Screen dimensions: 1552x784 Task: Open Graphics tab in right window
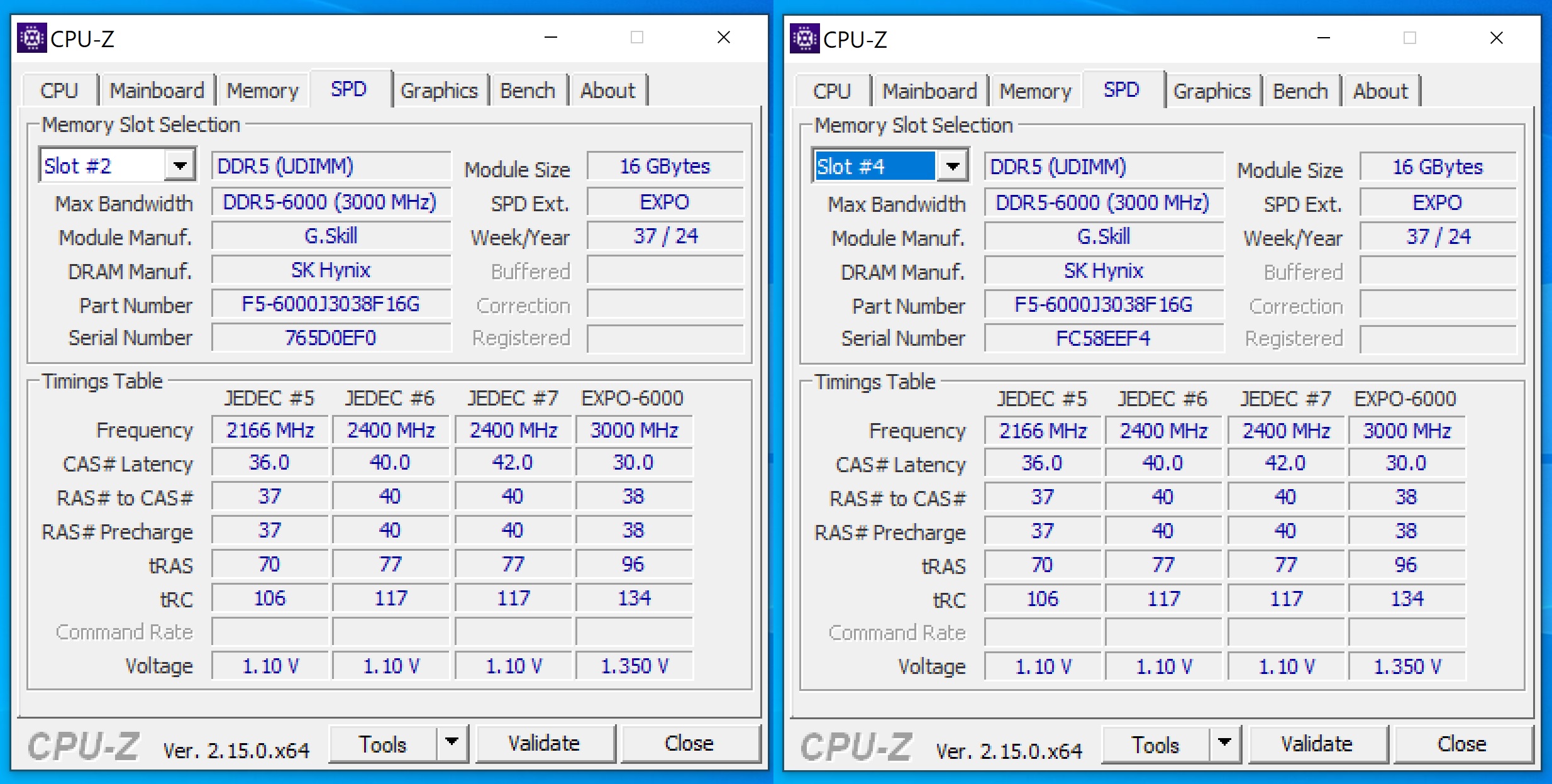tap(1212, 91)
